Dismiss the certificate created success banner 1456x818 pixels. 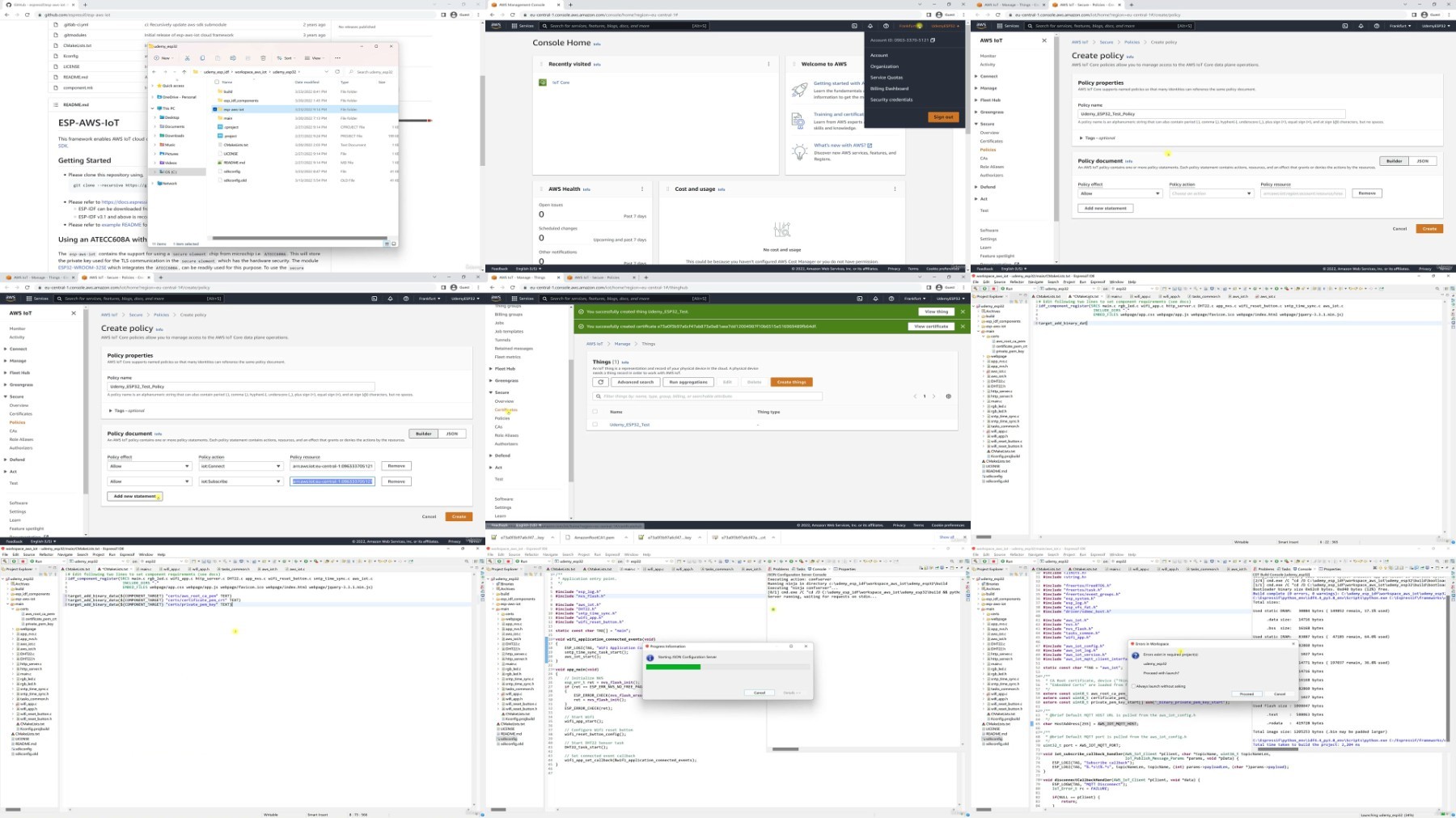pos(963,326)
